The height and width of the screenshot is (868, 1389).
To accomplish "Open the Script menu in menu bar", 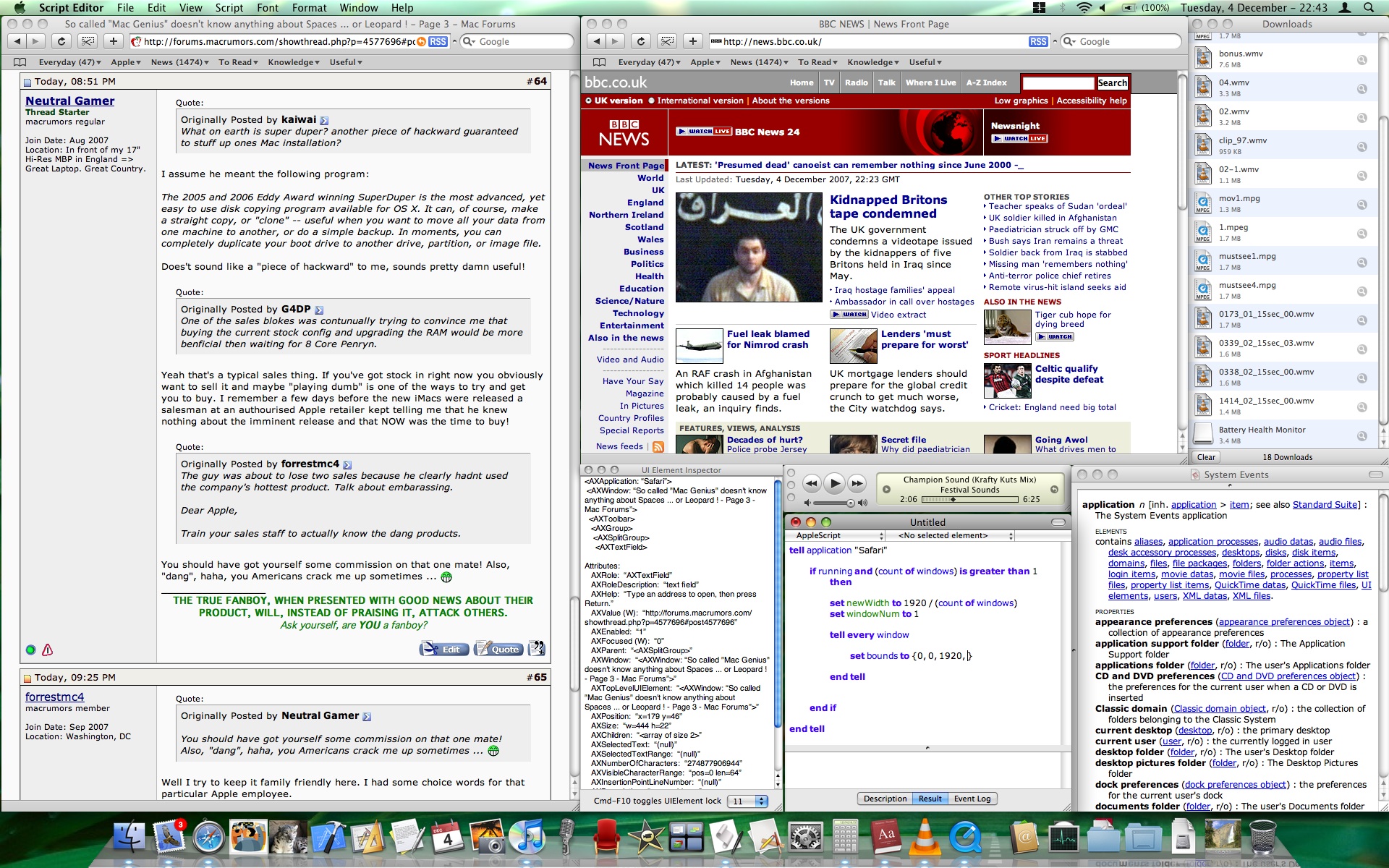I will tap(229, 8).
